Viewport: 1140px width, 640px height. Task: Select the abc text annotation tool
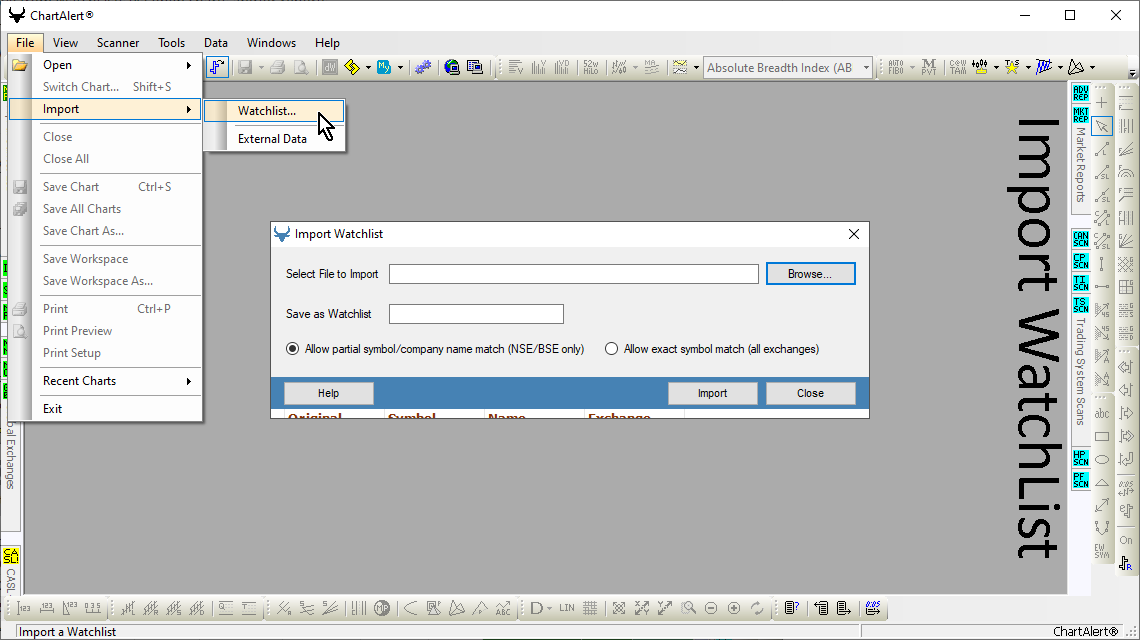(1102, 413)
